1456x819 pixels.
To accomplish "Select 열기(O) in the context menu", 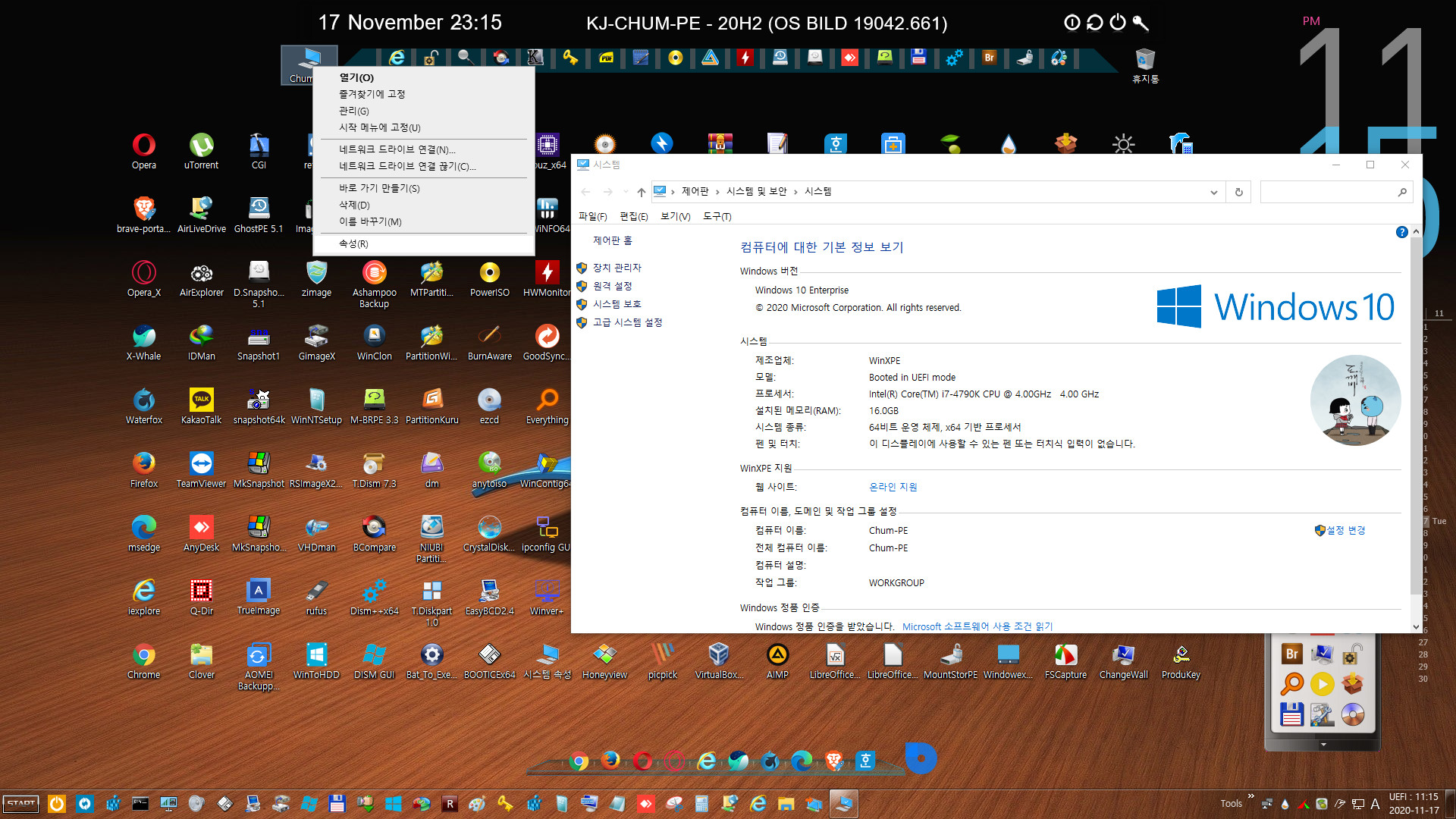I will (x=423, y=77).
